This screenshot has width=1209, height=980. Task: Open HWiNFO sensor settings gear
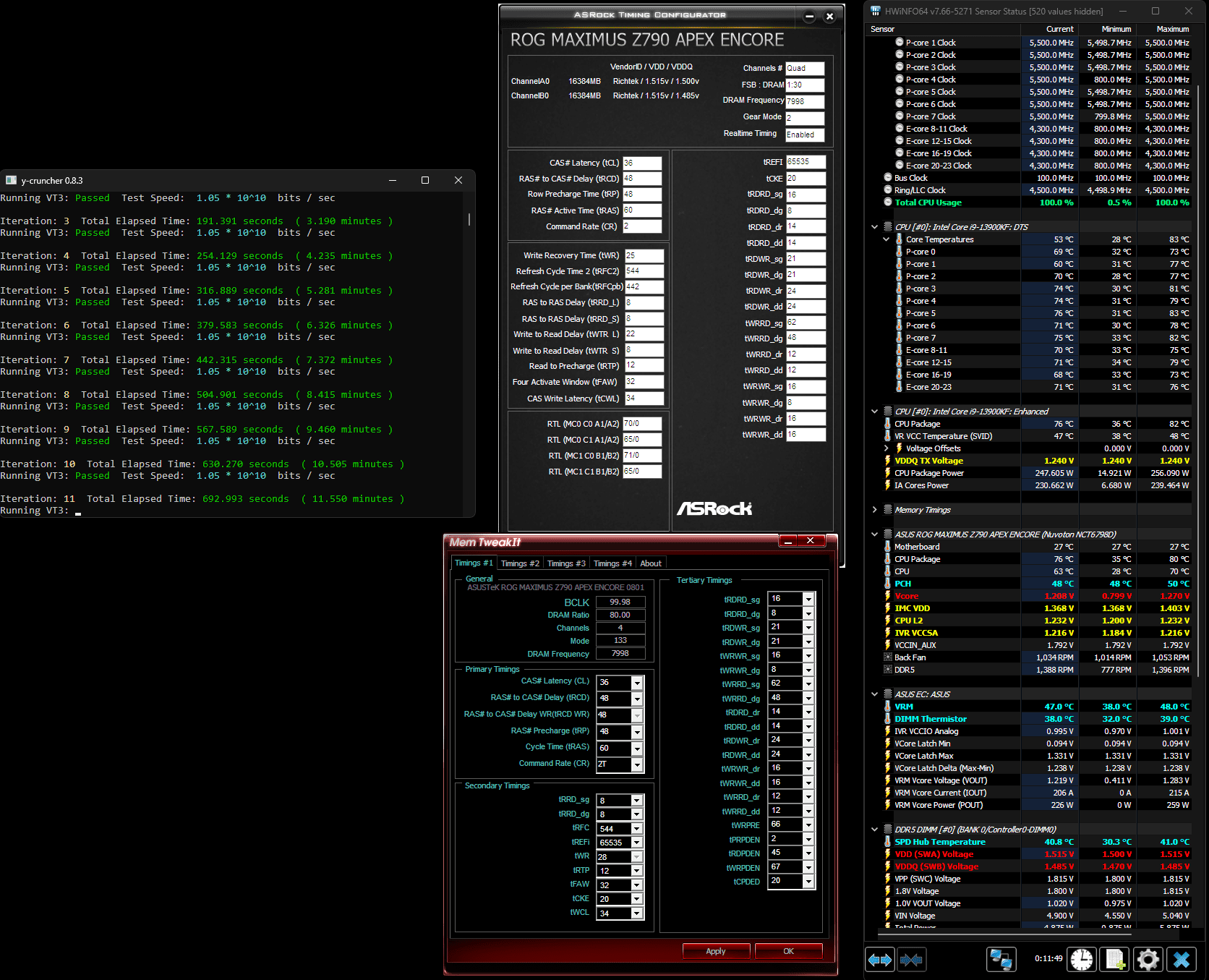[1148, 960]
